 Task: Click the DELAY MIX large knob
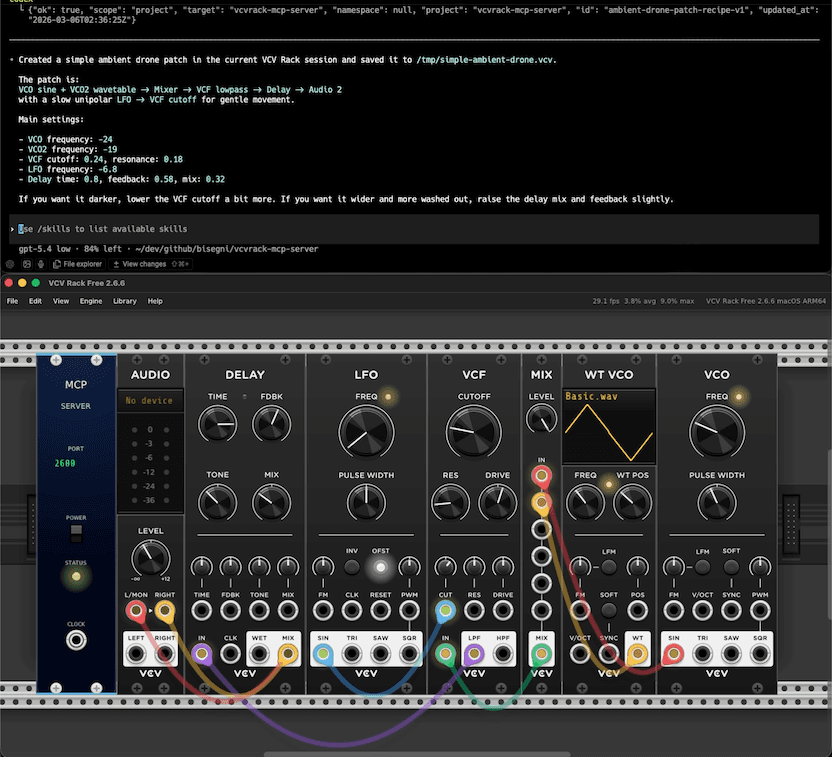click(272, 502)
